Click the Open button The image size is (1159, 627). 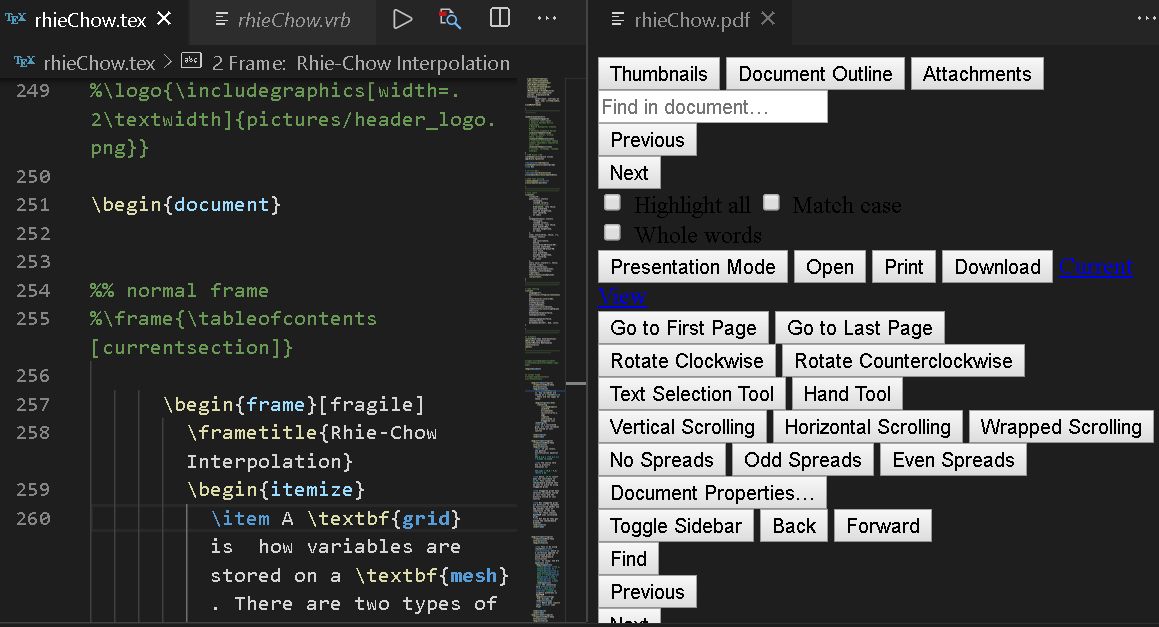(x=829, y=267)
